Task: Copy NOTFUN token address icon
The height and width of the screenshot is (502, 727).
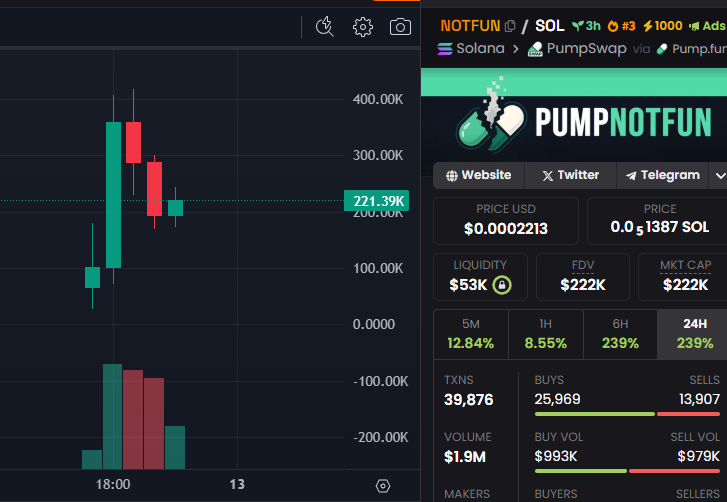Action: click(x=510, y=26)
